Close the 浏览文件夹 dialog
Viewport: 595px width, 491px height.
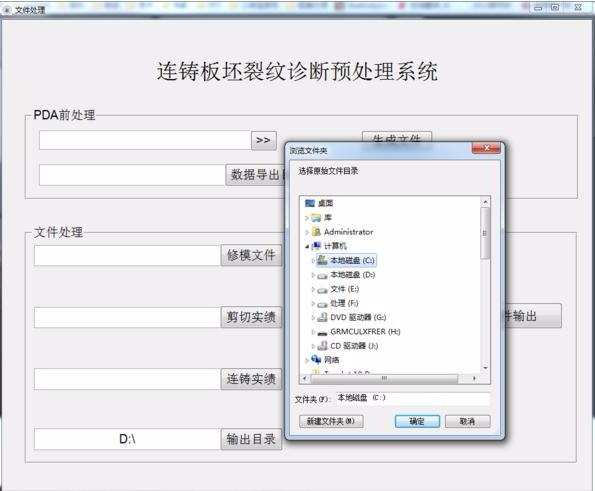(486, 148)
